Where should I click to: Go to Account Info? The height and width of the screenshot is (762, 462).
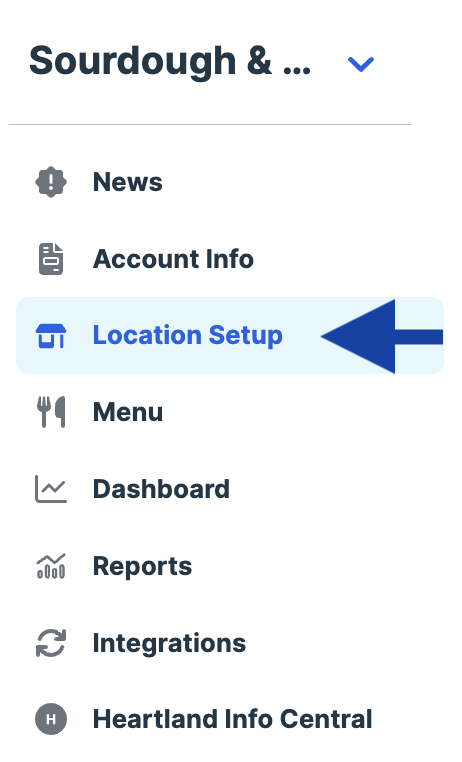[x=173, y=259]
